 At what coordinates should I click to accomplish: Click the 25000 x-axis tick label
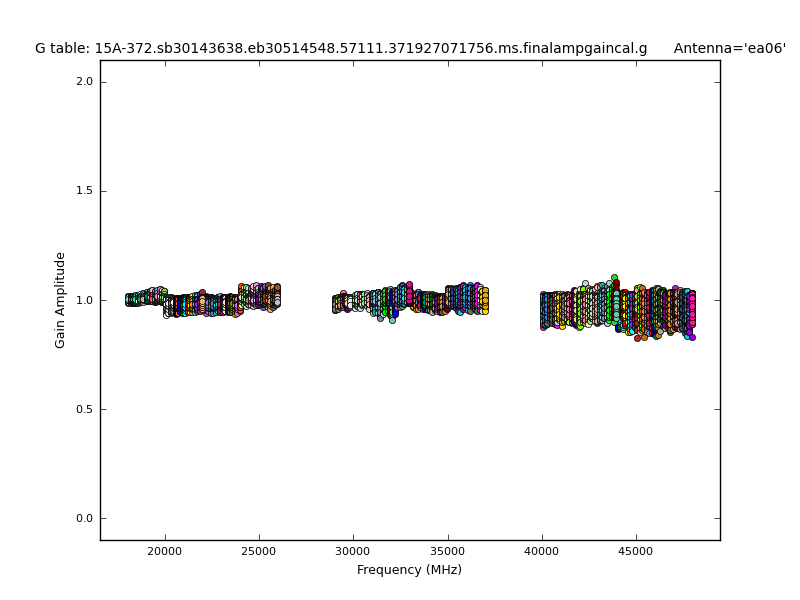tap(259, 551)
